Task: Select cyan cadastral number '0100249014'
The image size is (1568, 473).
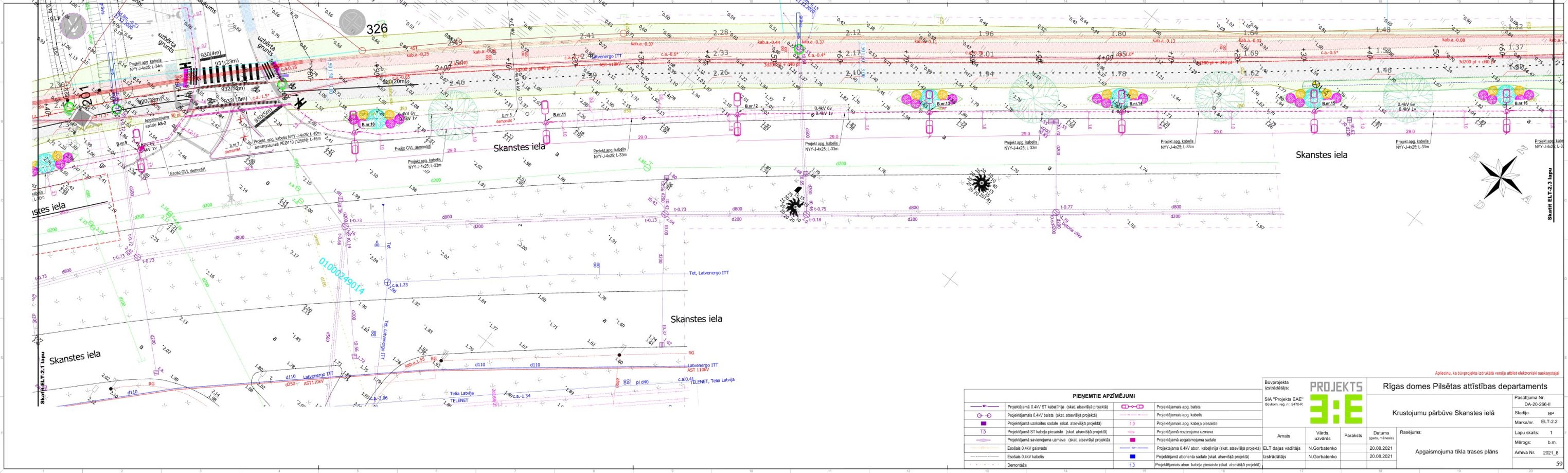Action: (341, 276)
